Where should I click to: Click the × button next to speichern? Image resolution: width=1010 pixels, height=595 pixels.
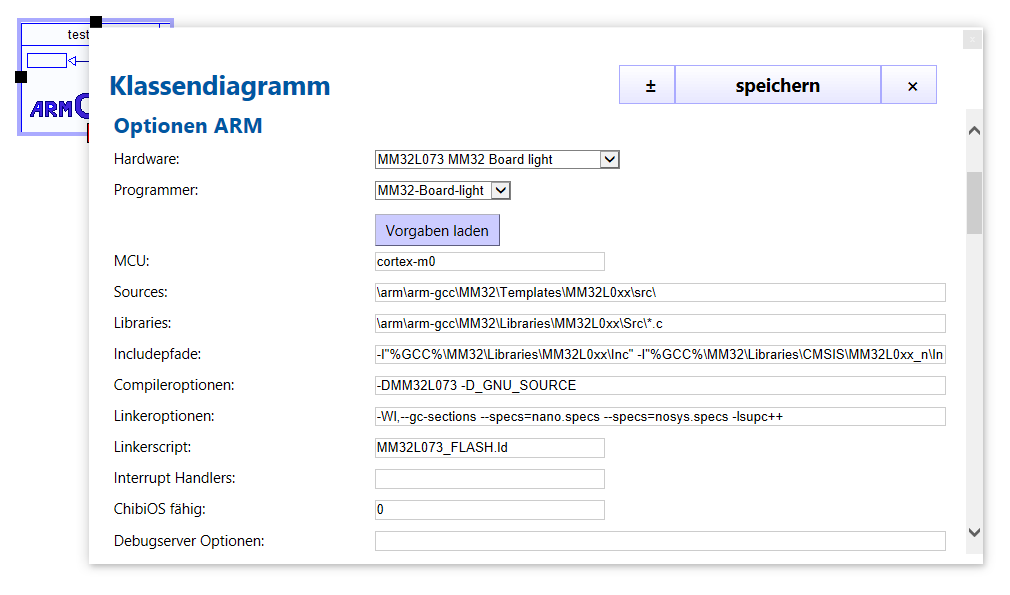911,86
